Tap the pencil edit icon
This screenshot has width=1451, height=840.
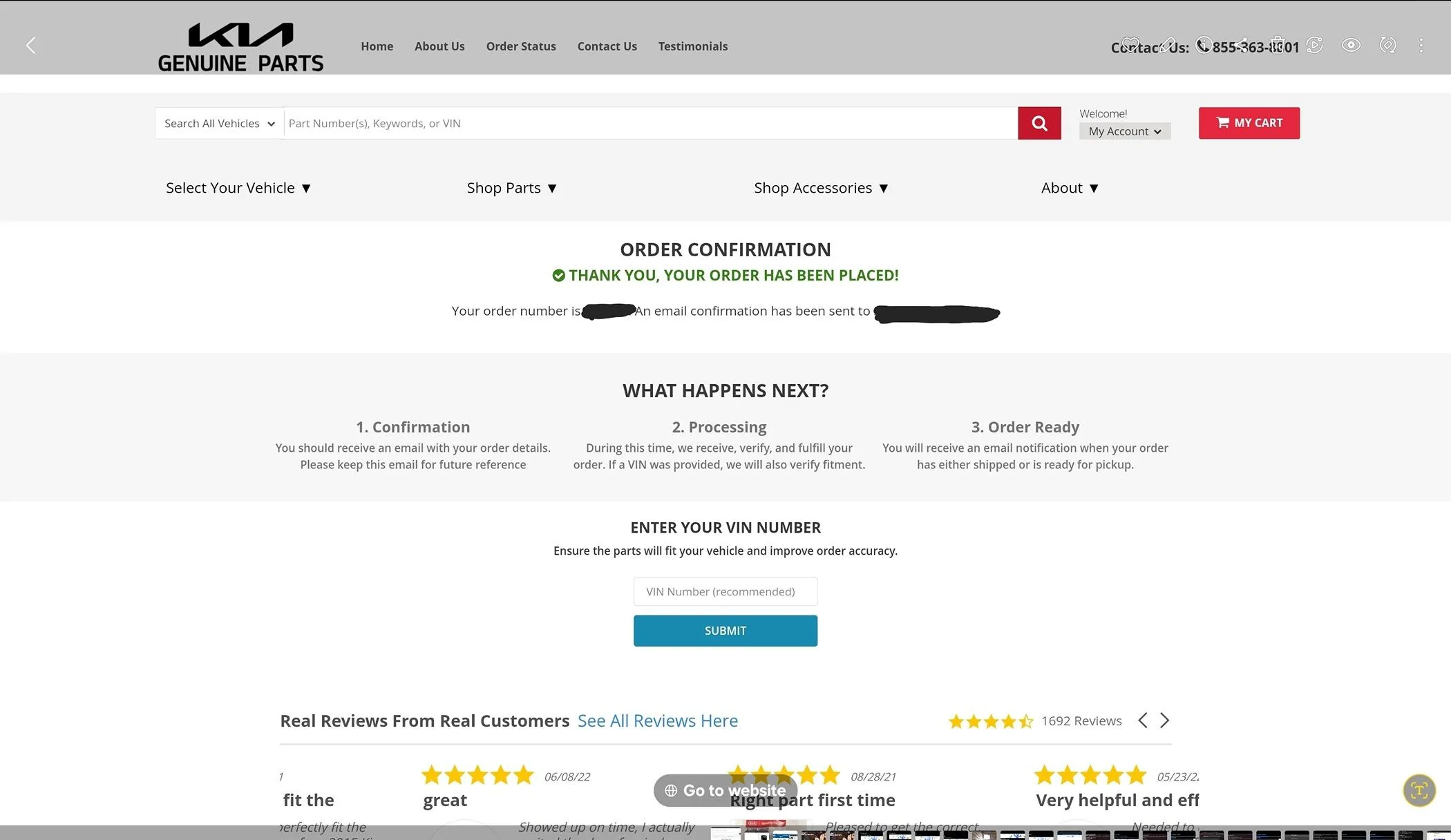(1167, 45)
